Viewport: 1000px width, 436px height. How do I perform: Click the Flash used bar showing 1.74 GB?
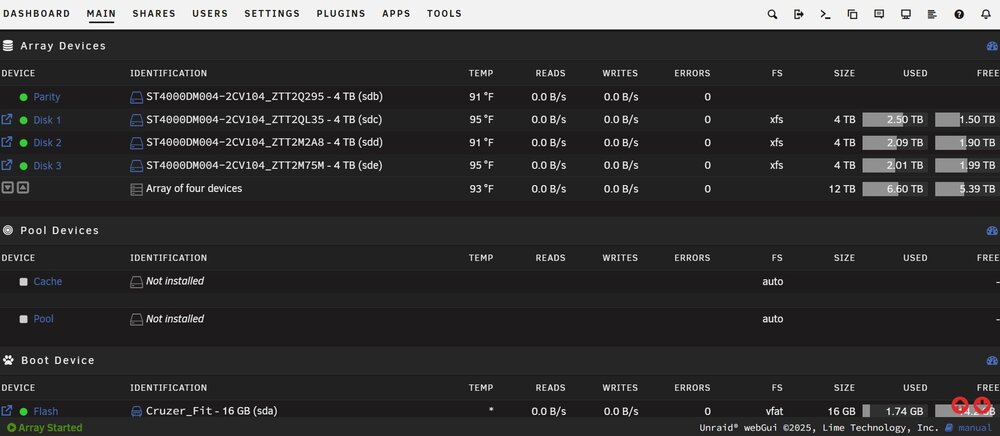[x=895, y=411]
